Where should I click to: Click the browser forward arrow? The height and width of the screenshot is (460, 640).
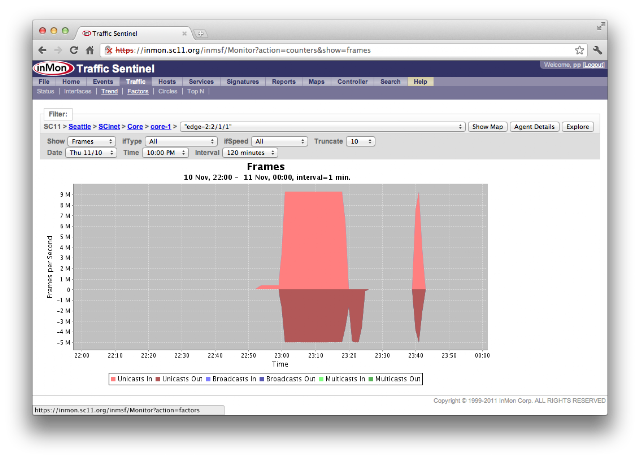58,50
